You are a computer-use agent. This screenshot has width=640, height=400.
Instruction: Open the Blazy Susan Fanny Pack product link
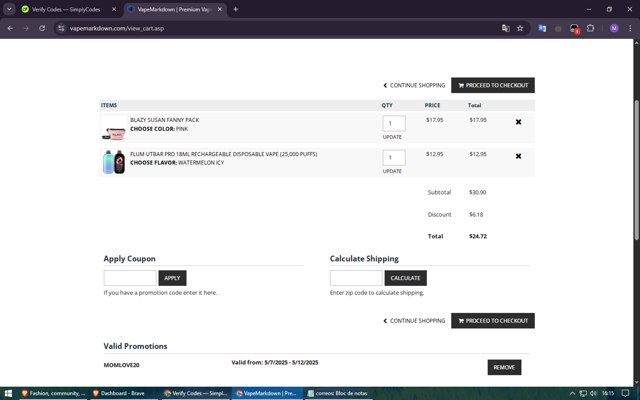tap(164, 120)
